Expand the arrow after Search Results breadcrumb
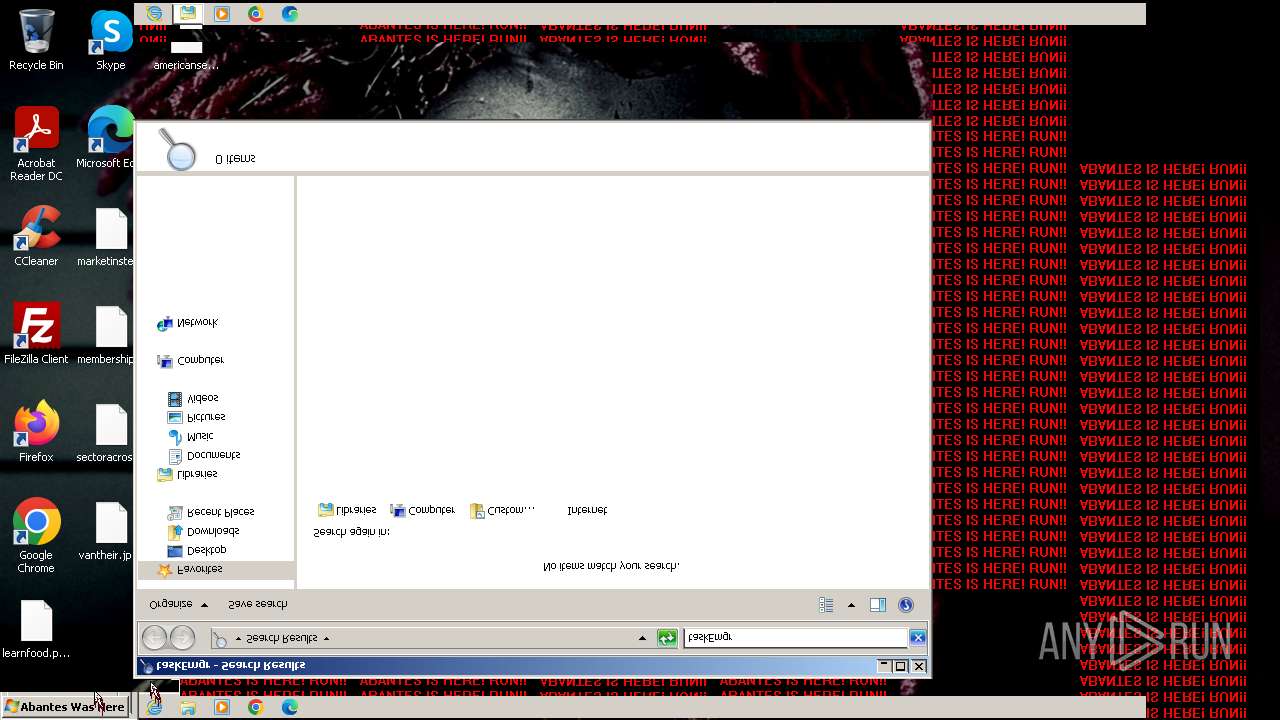 (326, 638)
